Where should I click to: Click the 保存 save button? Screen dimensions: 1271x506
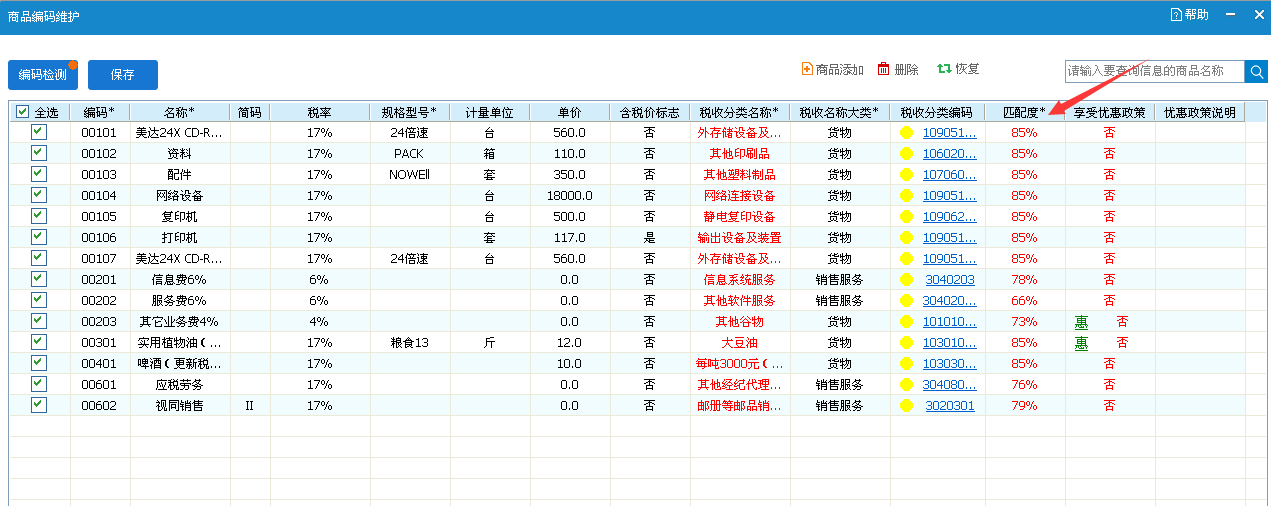click(123, 75)
